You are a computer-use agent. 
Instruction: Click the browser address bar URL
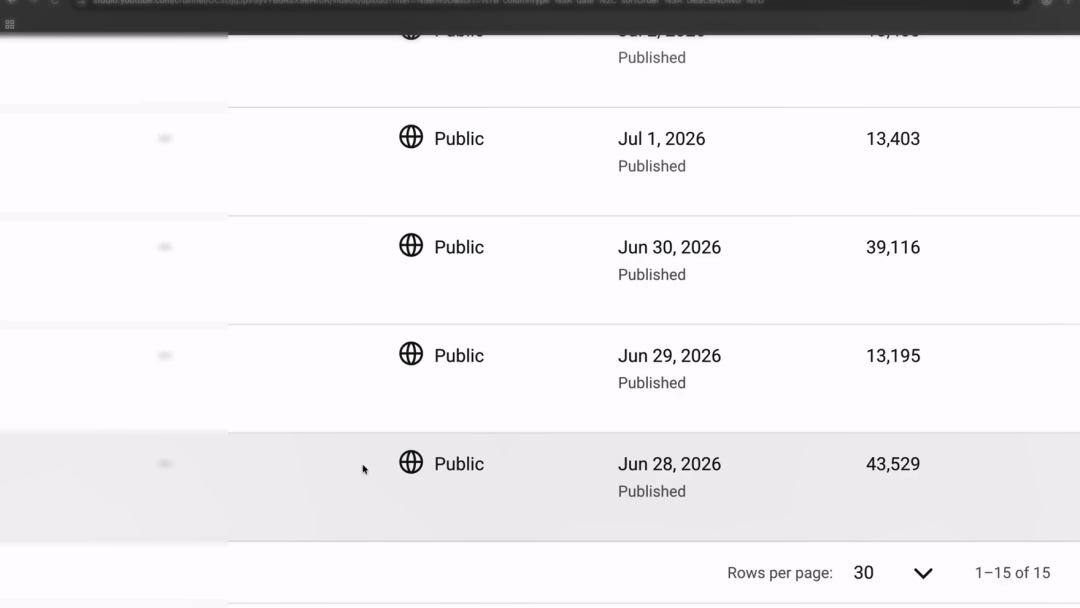click(427, 3)
